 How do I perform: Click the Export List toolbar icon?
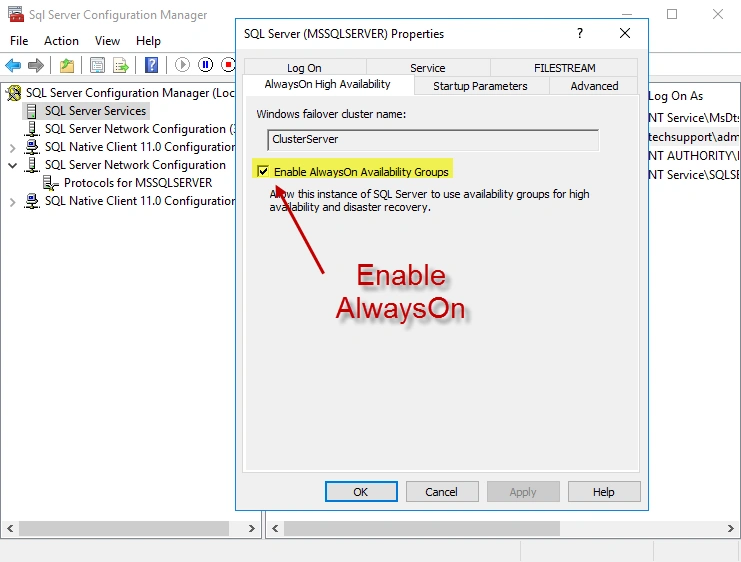click(x=121, y=65)
